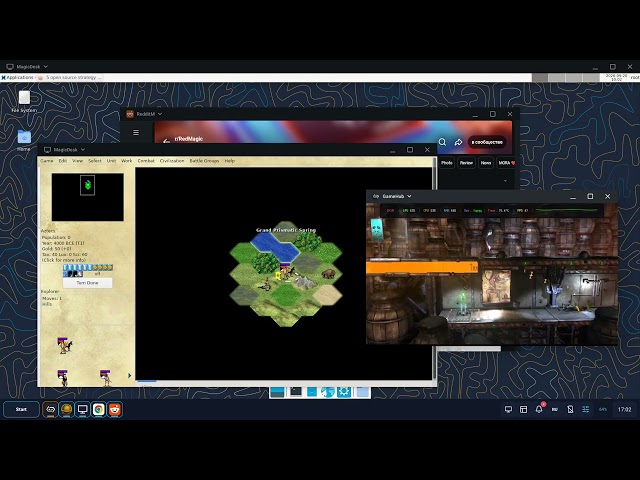Viewport: 640px width, 480px height.
Task: Click the 'в сообществе' button in Reddit
Action: pos(487,142)
